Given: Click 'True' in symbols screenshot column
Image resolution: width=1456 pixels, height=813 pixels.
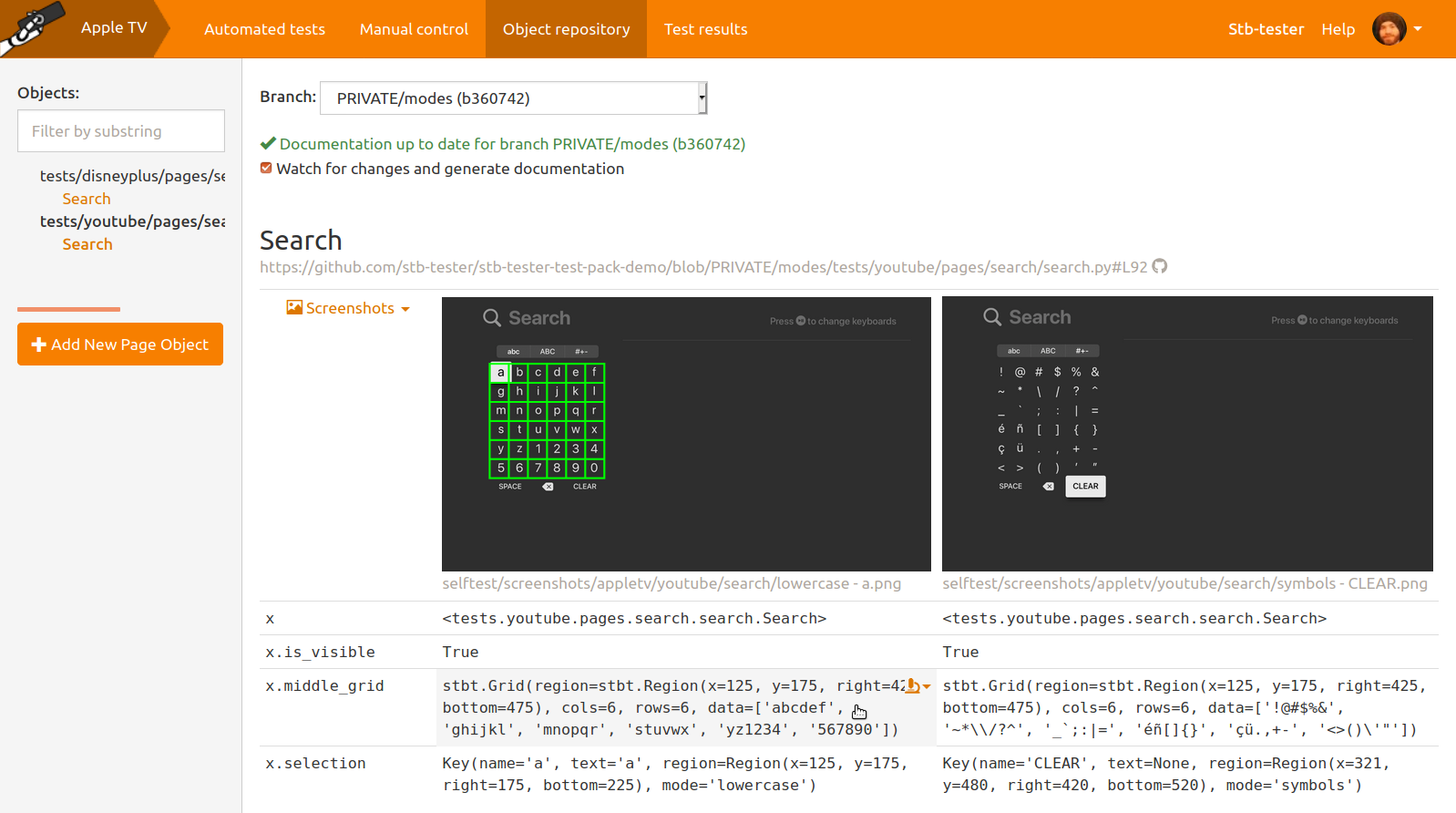Looking at the screenshot, I should pyautogui.click(x=960, y=652).
